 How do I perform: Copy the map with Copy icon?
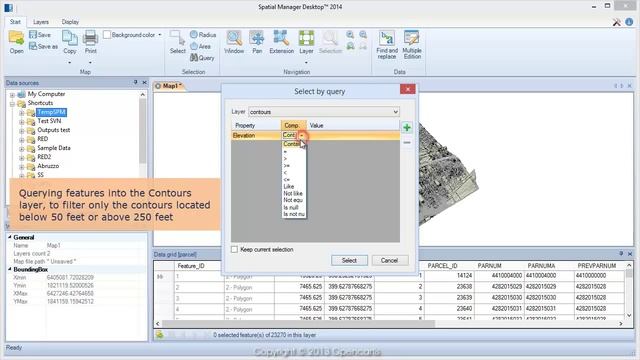[70, 42]
